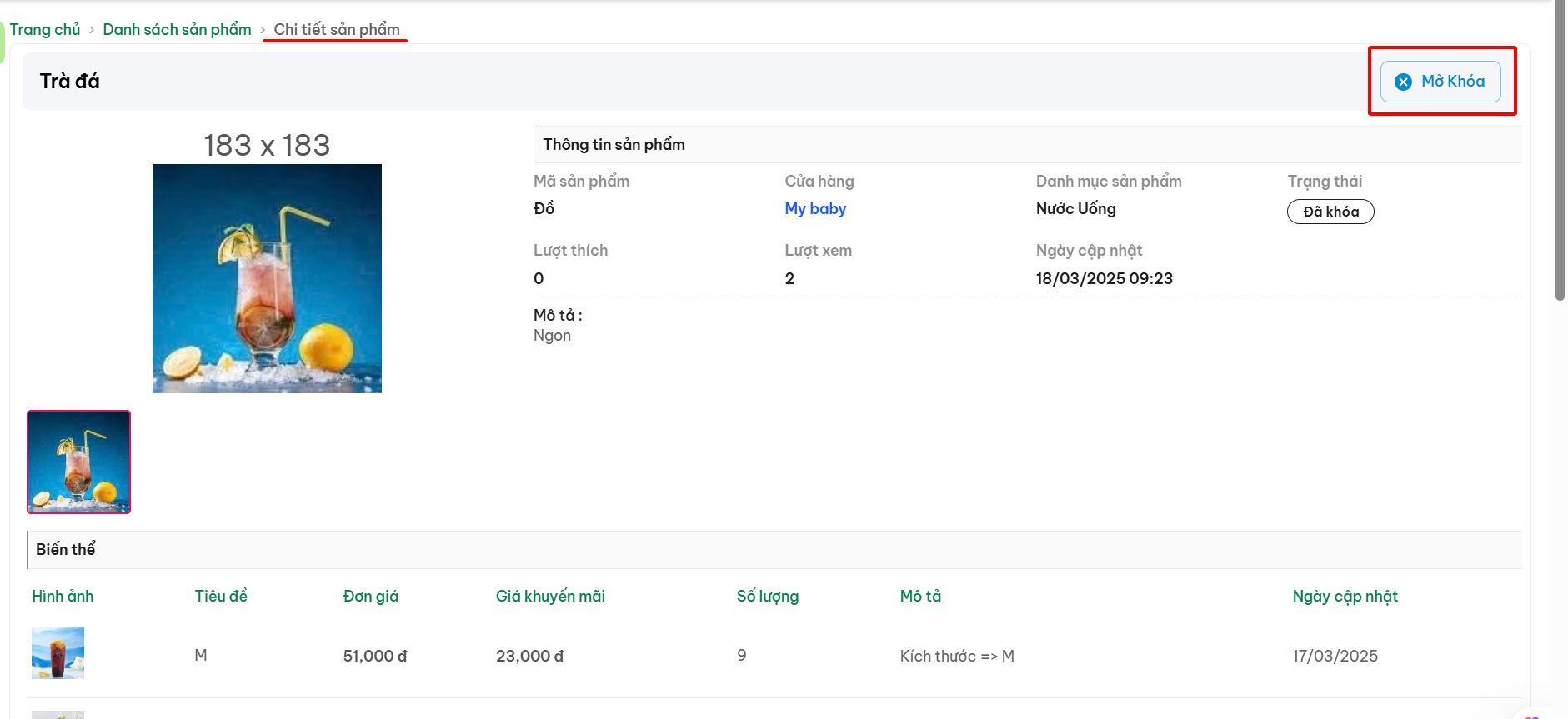This screenshot has height=719, width=1568.
Task: Click the Thông tin sản phẩm section header
Action: [1028, 145]
